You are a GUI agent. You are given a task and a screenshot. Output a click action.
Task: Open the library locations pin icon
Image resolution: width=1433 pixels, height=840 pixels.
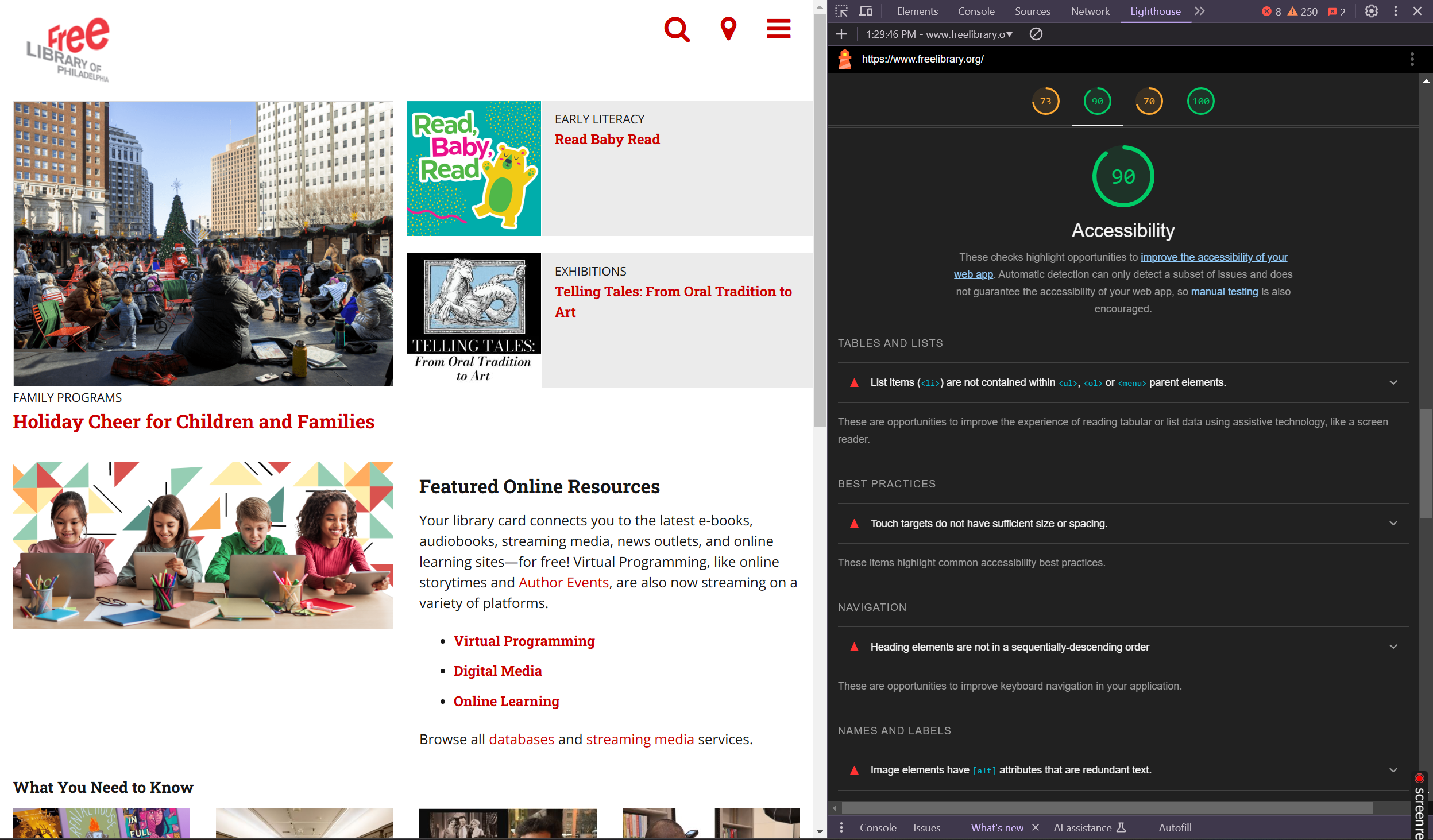[x=728, y=29]
